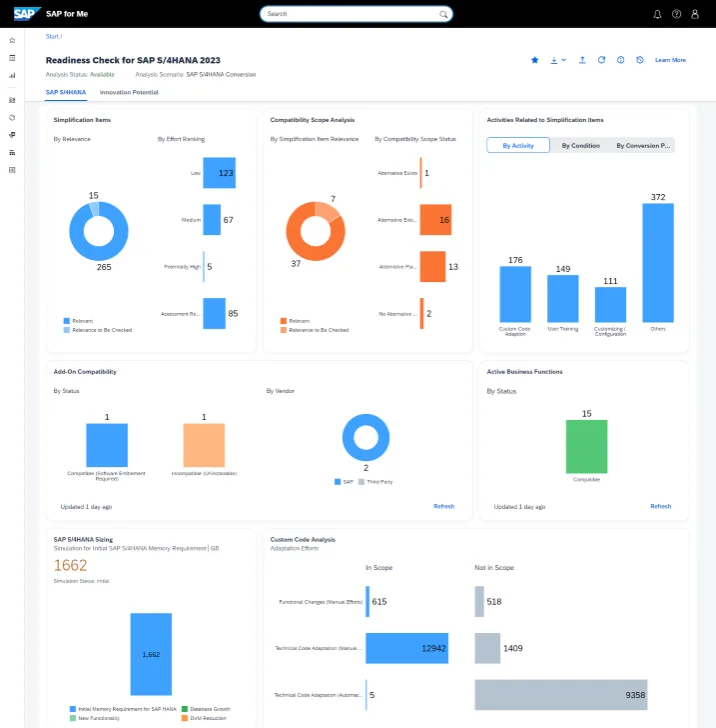Open the circular cycle sidebar icon

point(13,117)
